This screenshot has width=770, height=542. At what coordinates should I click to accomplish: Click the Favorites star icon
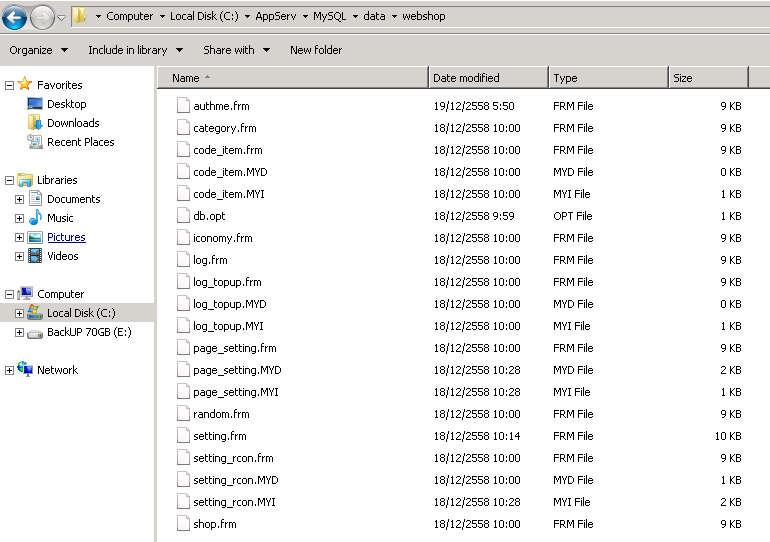(x=25, y=84)
